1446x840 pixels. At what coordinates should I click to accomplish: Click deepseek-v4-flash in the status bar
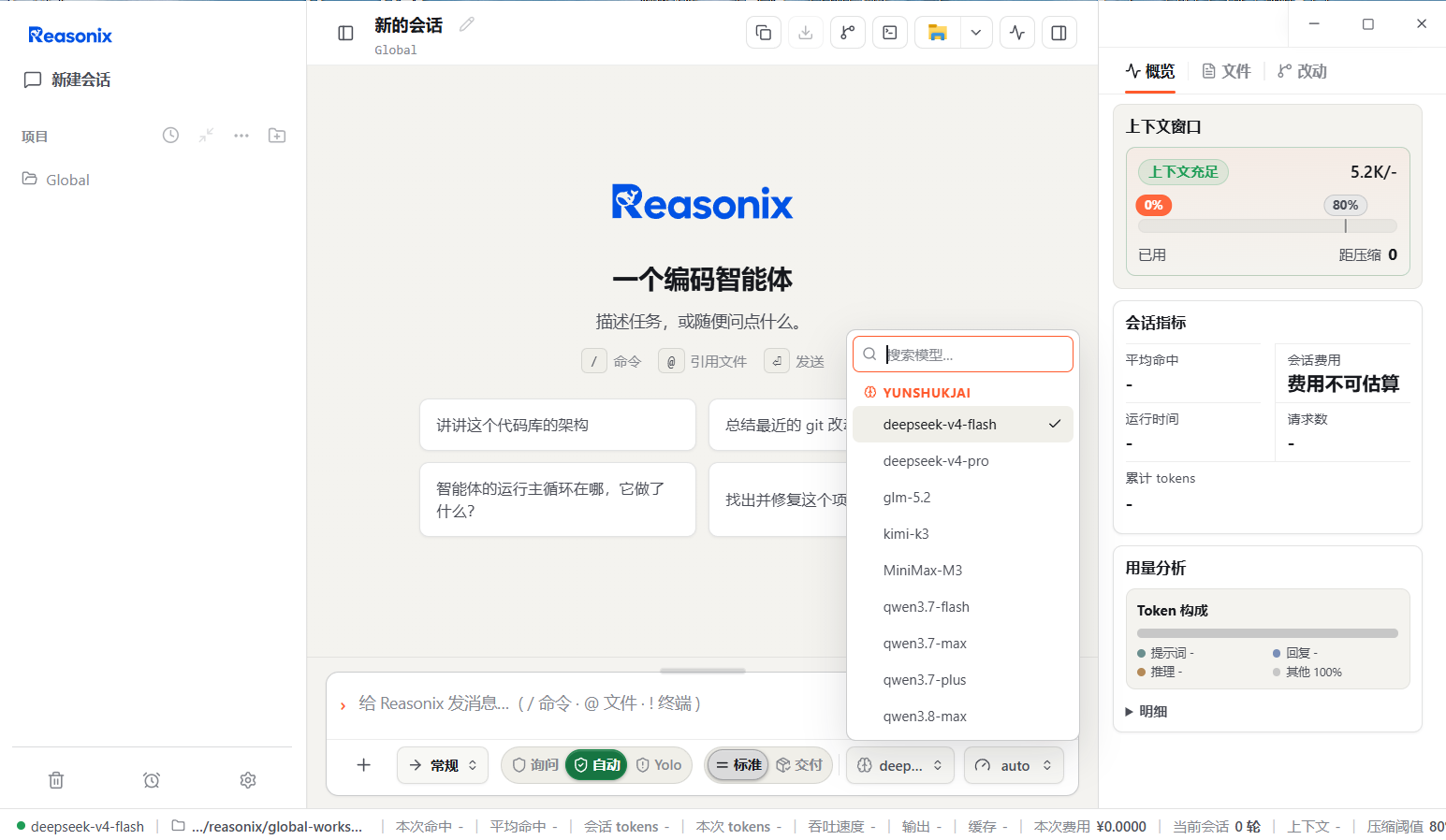point(80,827)
